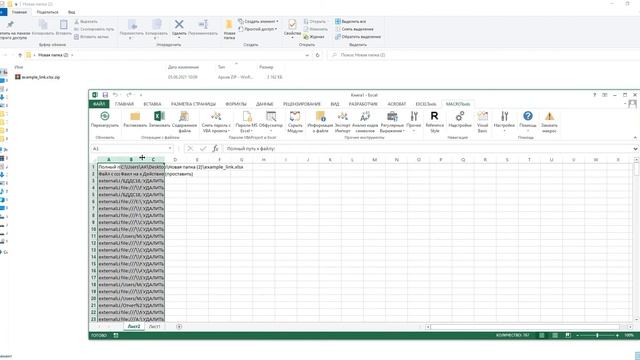Click Заявить warning triangle icon

pyautogui.click(x=549, y=116)
